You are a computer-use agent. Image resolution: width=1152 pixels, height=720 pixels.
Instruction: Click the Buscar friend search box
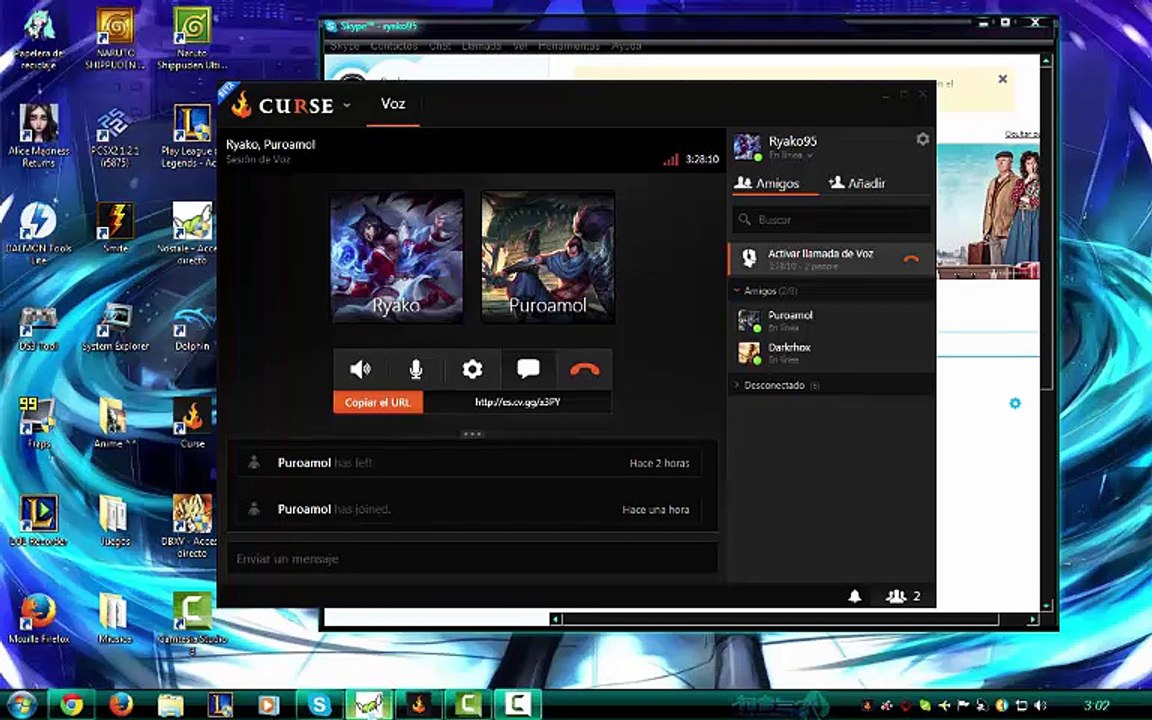(831, 220)
